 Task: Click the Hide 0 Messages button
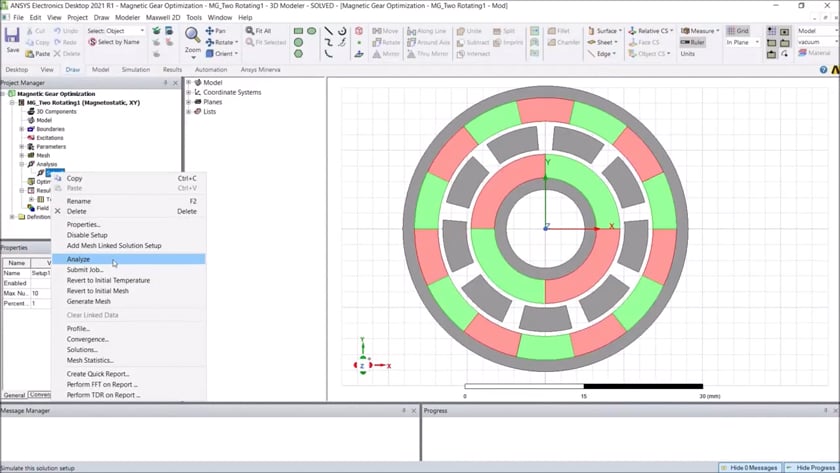749,468
